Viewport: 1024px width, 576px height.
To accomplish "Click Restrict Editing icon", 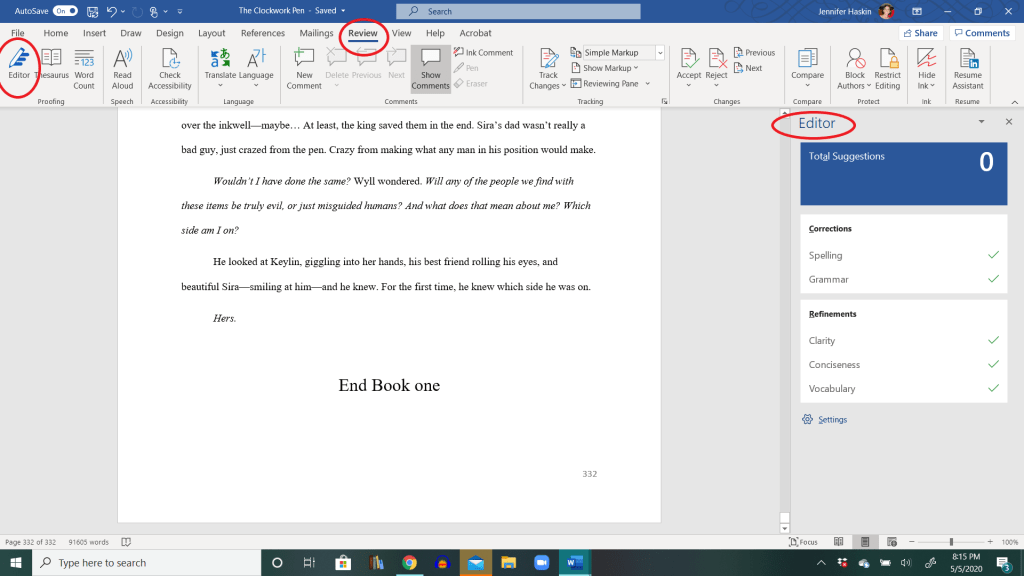I will [x=887, y=66].
